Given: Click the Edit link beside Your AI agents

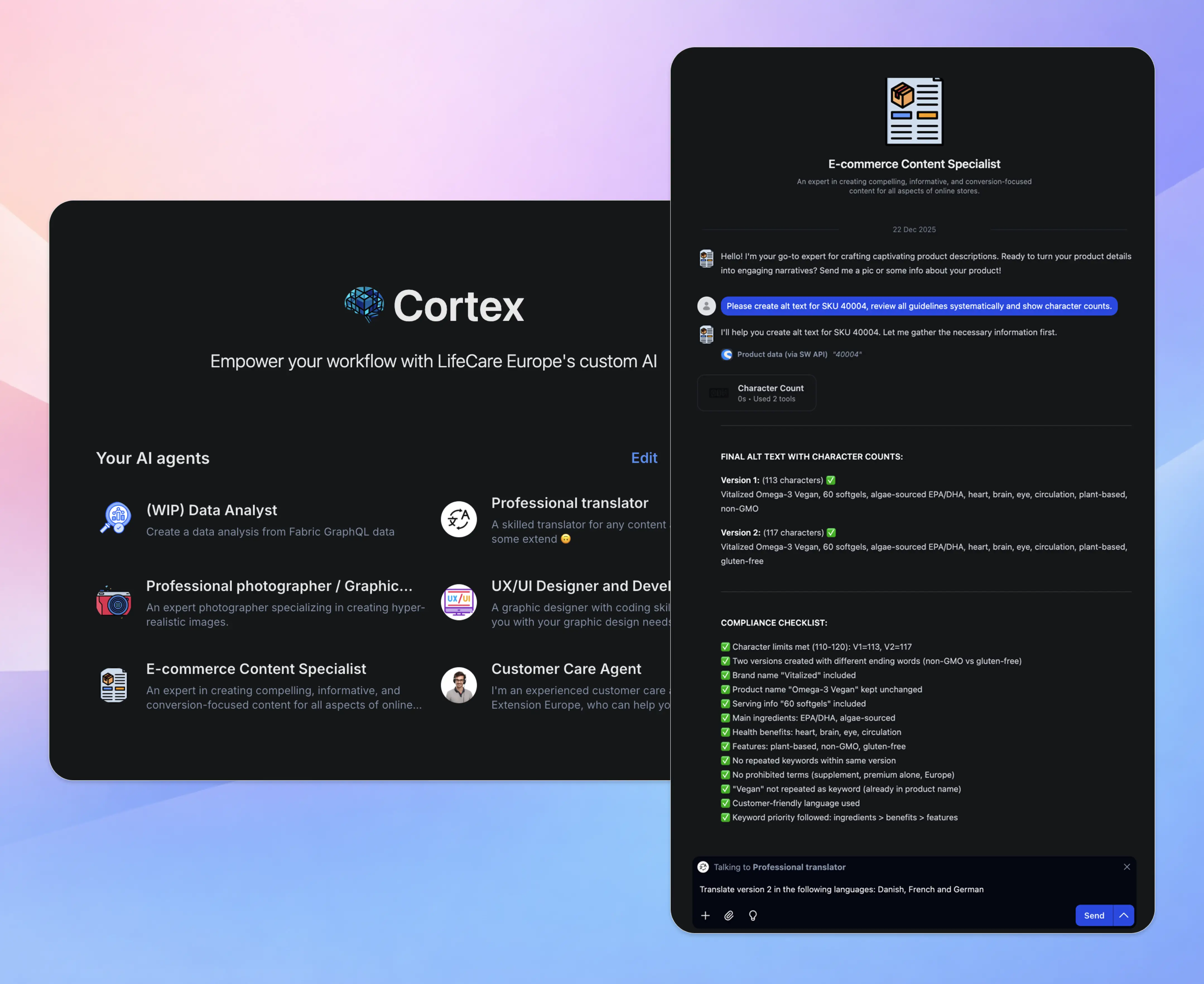Looking at the screenshot, I should (x=644, y=458).
